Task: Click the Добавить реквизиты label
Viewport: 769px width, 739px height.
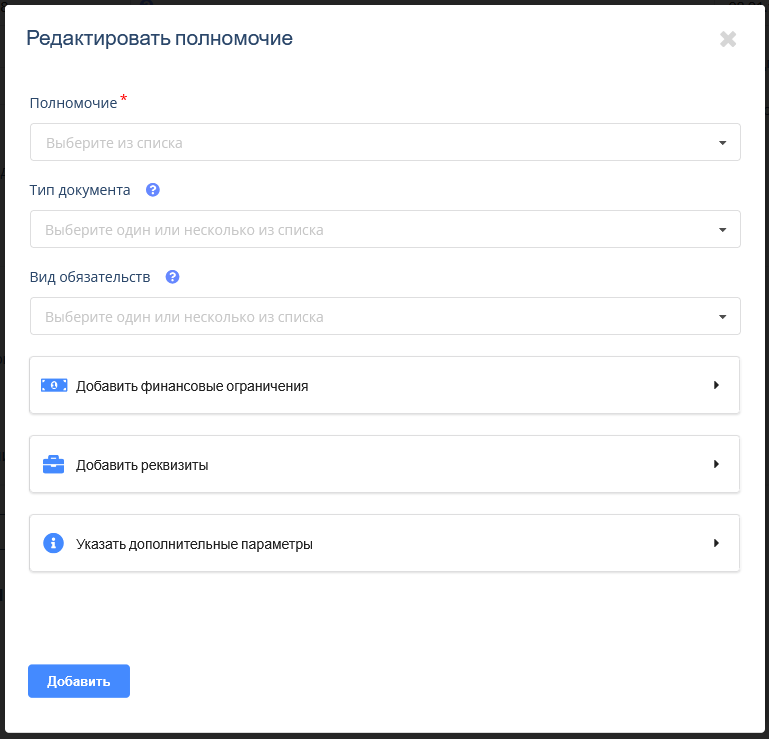Action: (142, 465)
